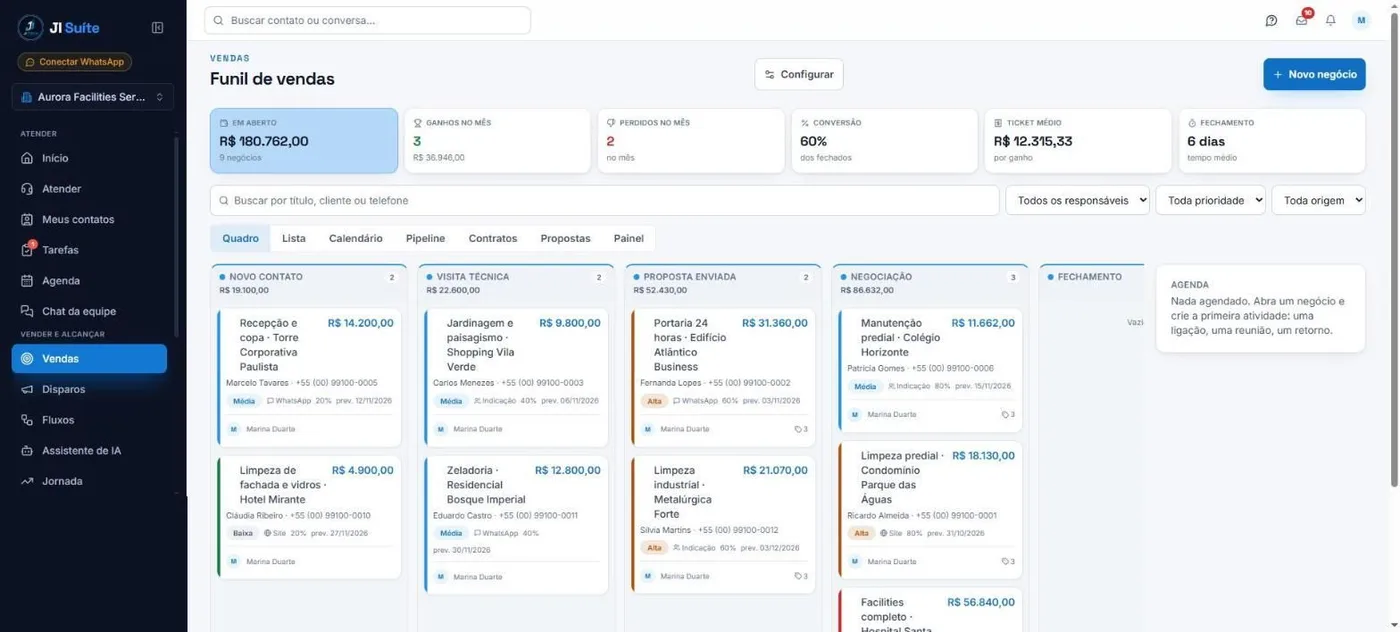Click the Chat da equipe icon
This screenshot has height=632, width=1400.
27,311
